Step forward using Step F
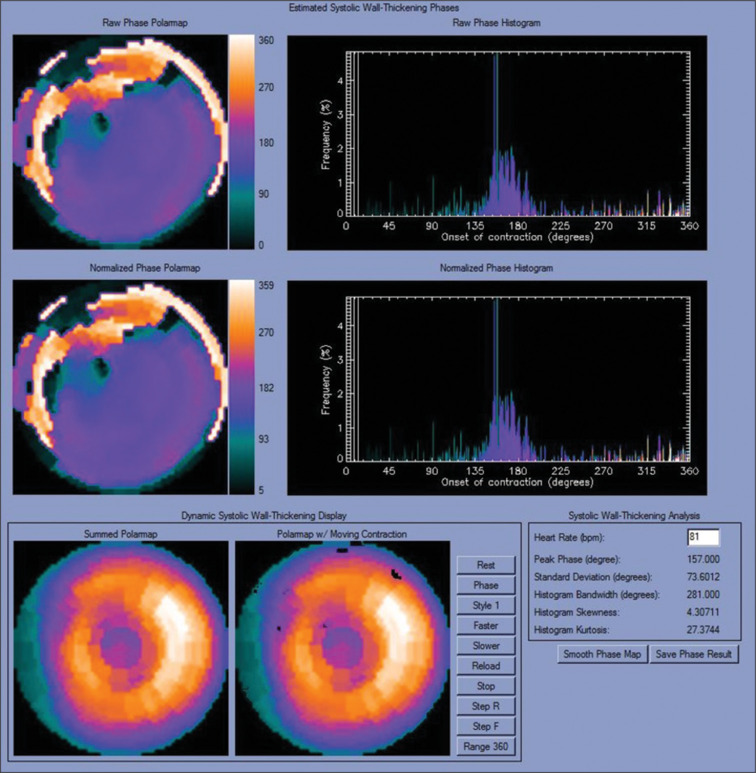756x773 pixels. [486, 727]
